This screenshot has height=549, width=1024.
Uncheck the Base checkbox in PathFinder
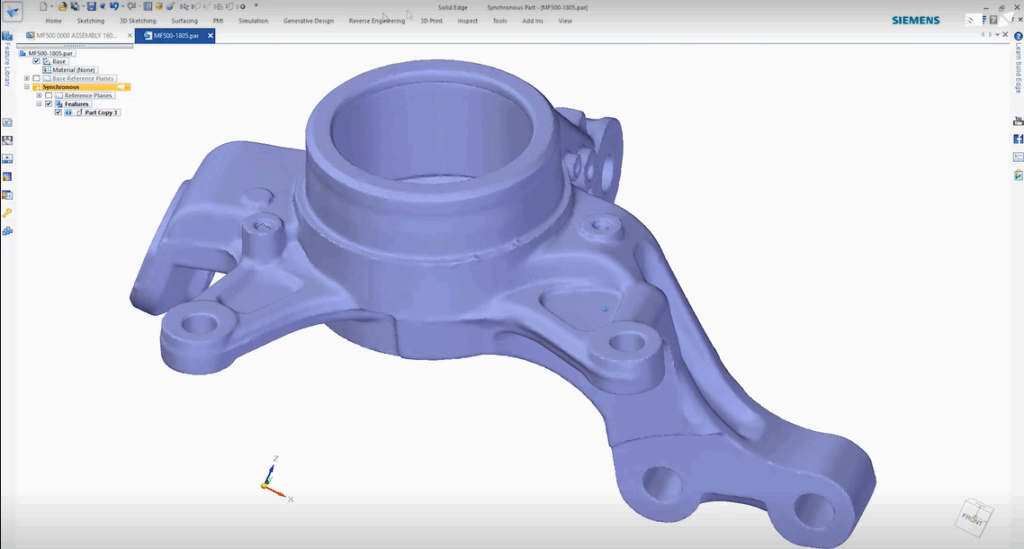pos(37,61)
